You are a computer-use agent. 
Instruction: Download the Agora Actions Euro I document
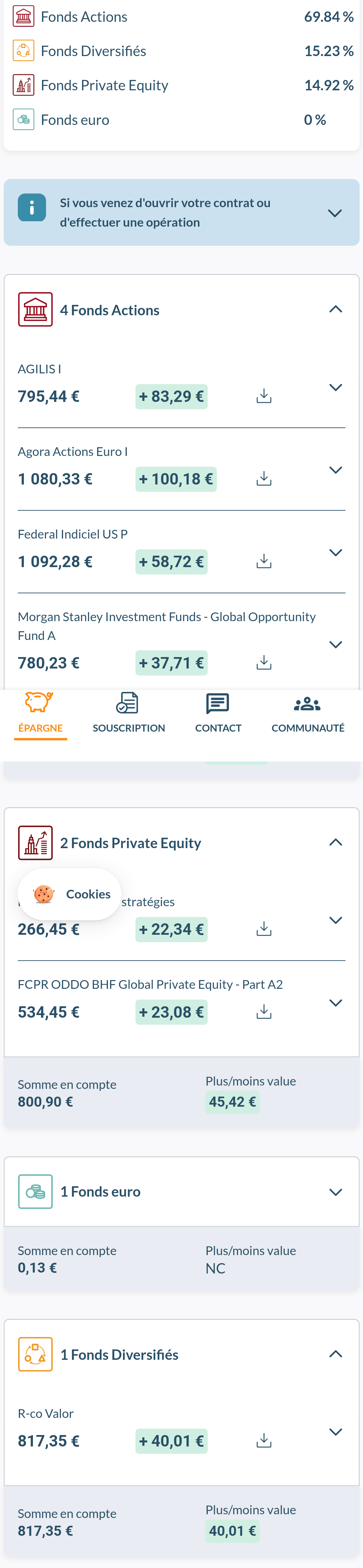pyautogui.click(x=264, y=479)
